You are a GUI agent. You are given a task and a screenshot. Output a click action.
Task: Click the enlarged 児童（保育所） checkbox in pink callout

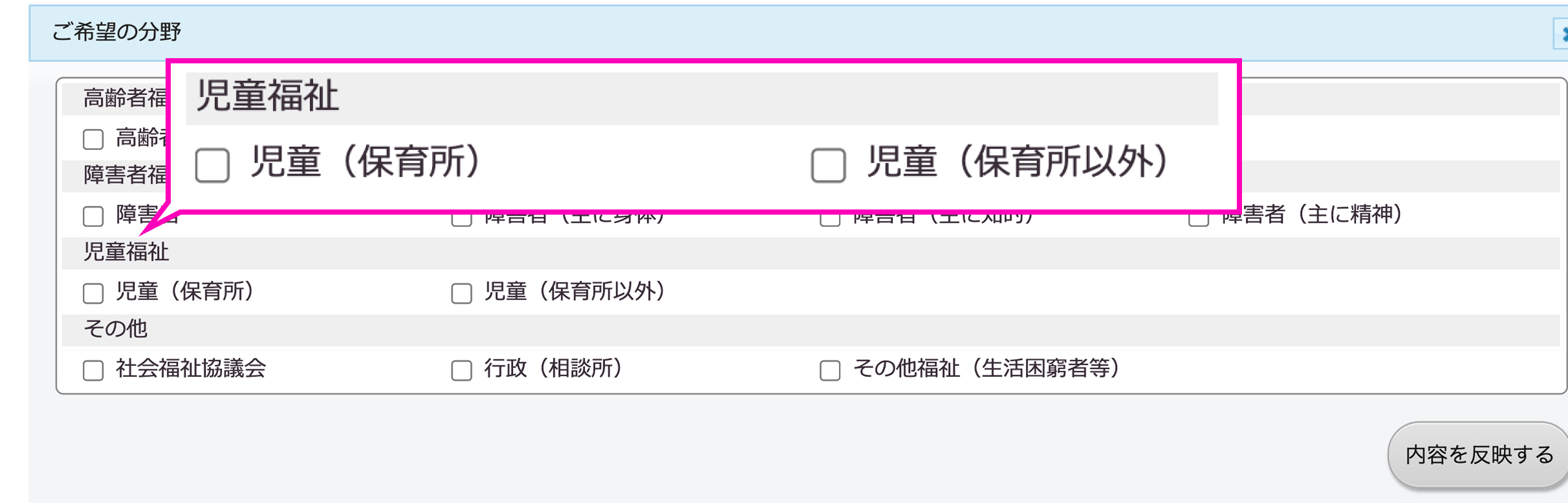(x=212, y=166)
